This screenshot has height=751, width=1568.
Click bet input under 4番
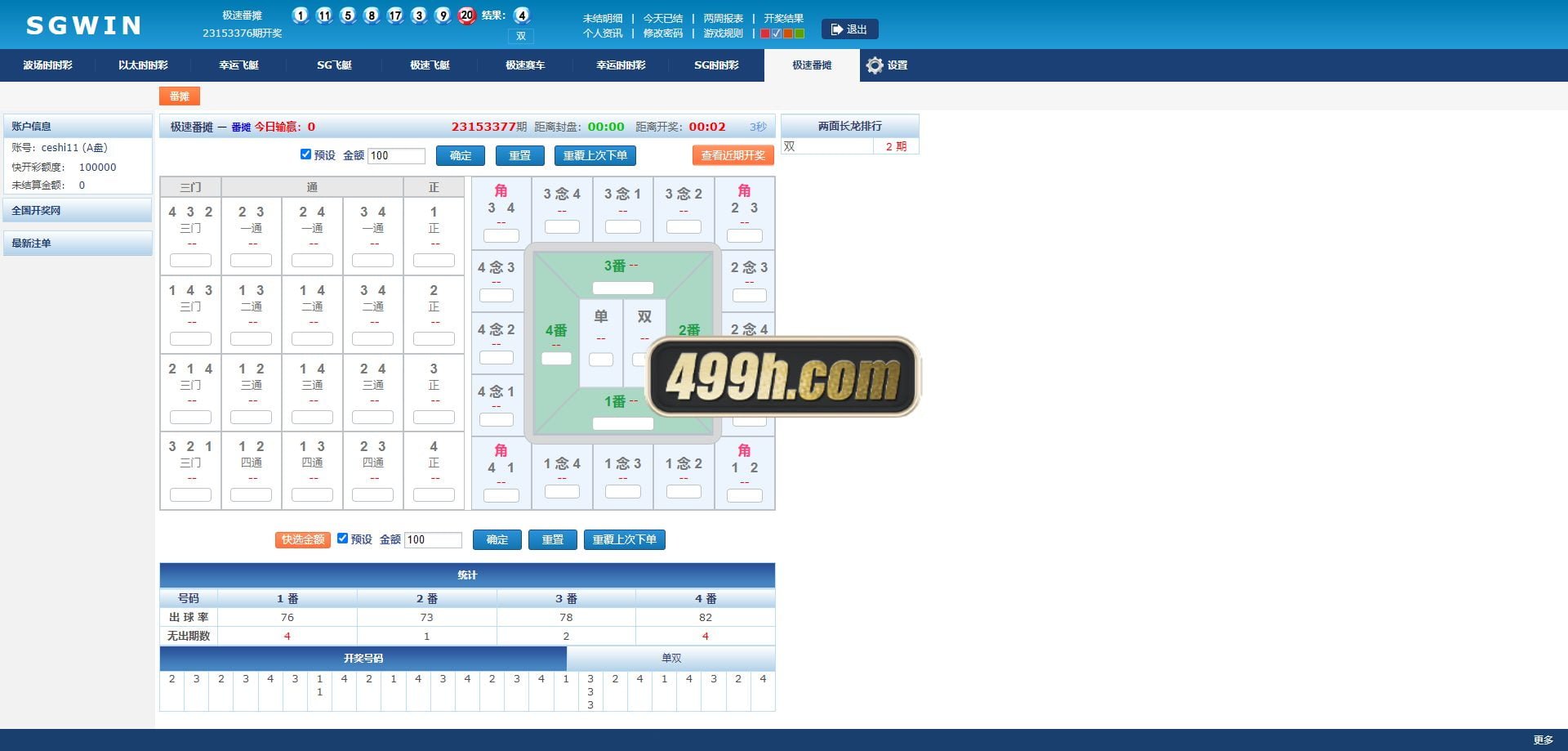click(x=556, y=358)
